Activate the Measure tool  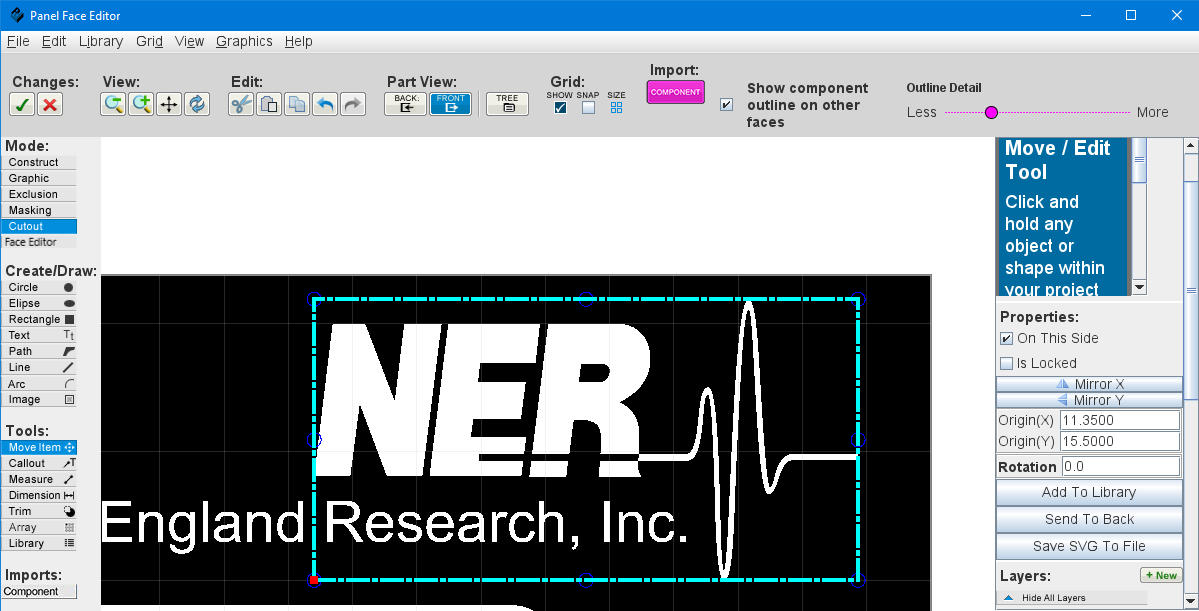[39, 479]
